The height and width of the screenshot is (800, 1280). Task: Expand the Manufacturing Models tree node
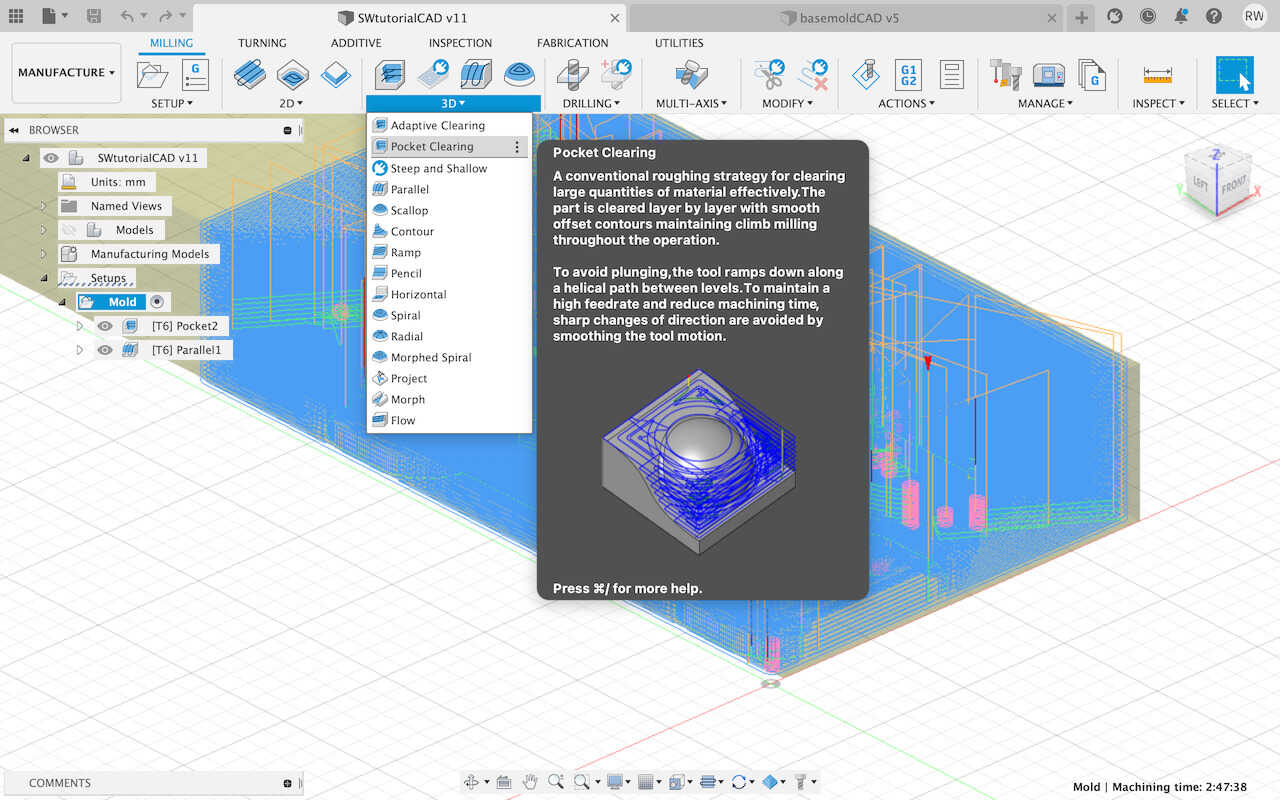pos(44,254)
